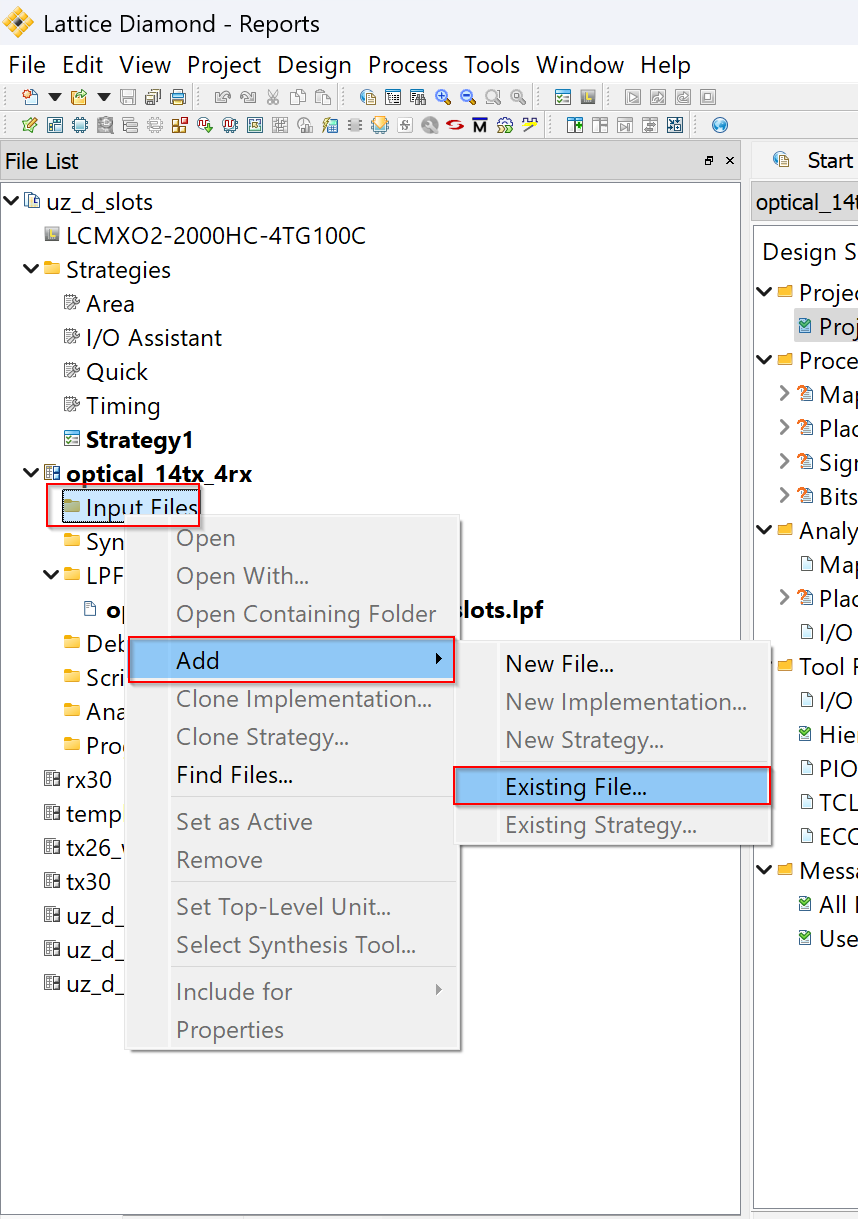Open the Project menu
Screen dimensions: 858x1219
[x=224, y=65]
